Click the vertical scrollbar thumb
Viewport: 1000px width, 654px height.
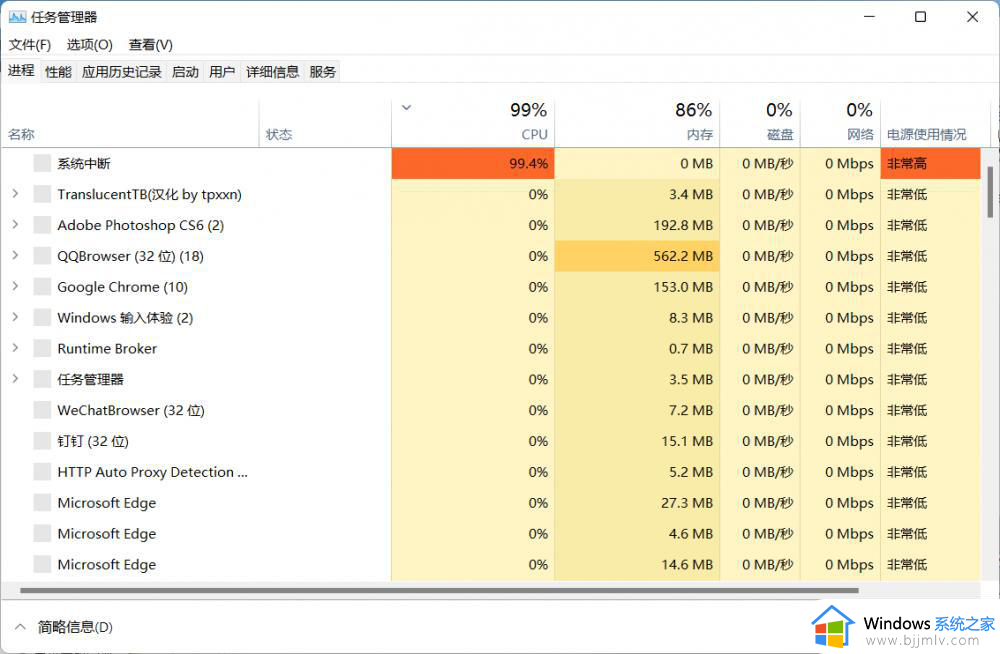tap(990, 192)
